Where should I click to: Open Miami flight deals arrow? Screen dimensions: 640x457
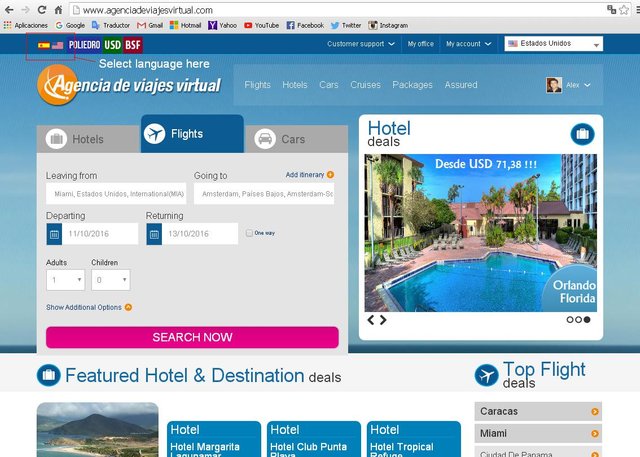point(595,433)
